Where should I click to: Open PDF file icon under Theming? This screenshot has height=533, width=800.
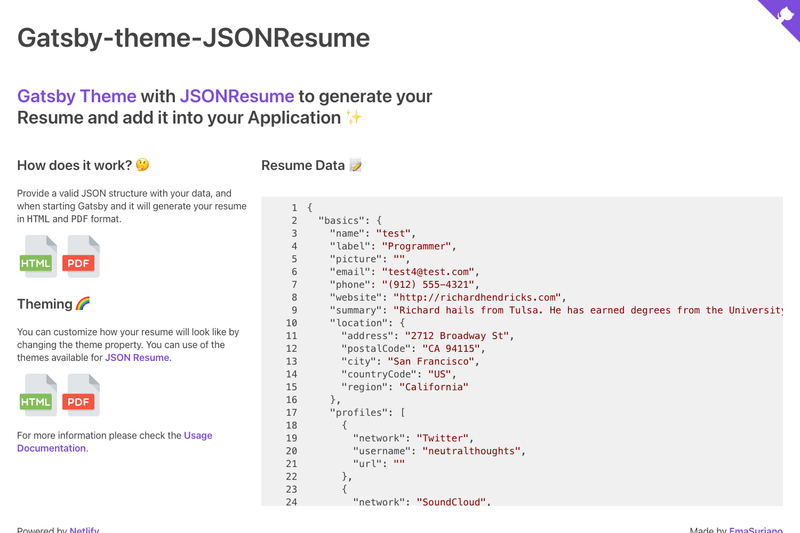pos(80,395)
